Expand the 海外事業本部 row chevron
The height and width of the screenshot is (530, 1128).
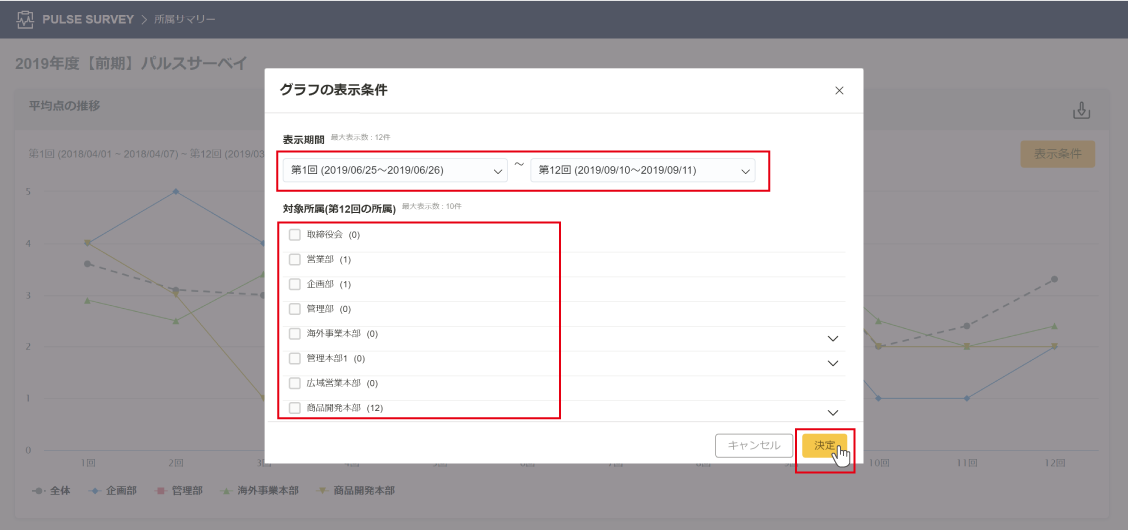pyautogui.click(x=832, y=339)
